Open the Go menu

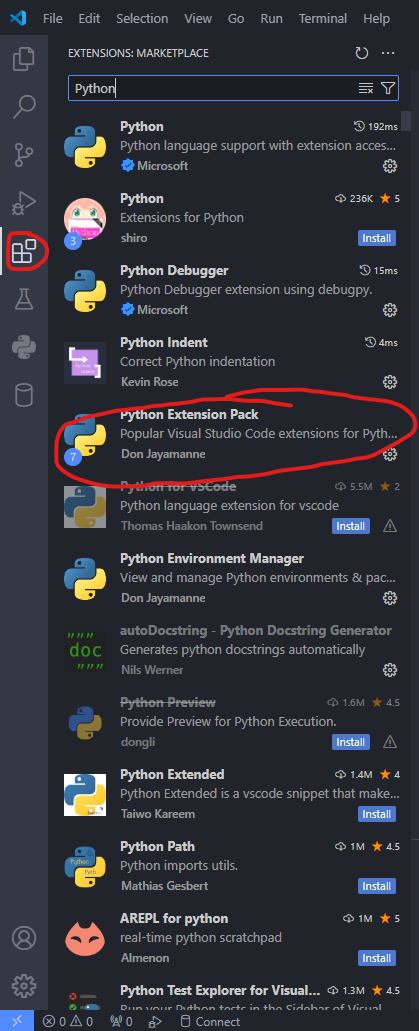[x=236, y=19]
